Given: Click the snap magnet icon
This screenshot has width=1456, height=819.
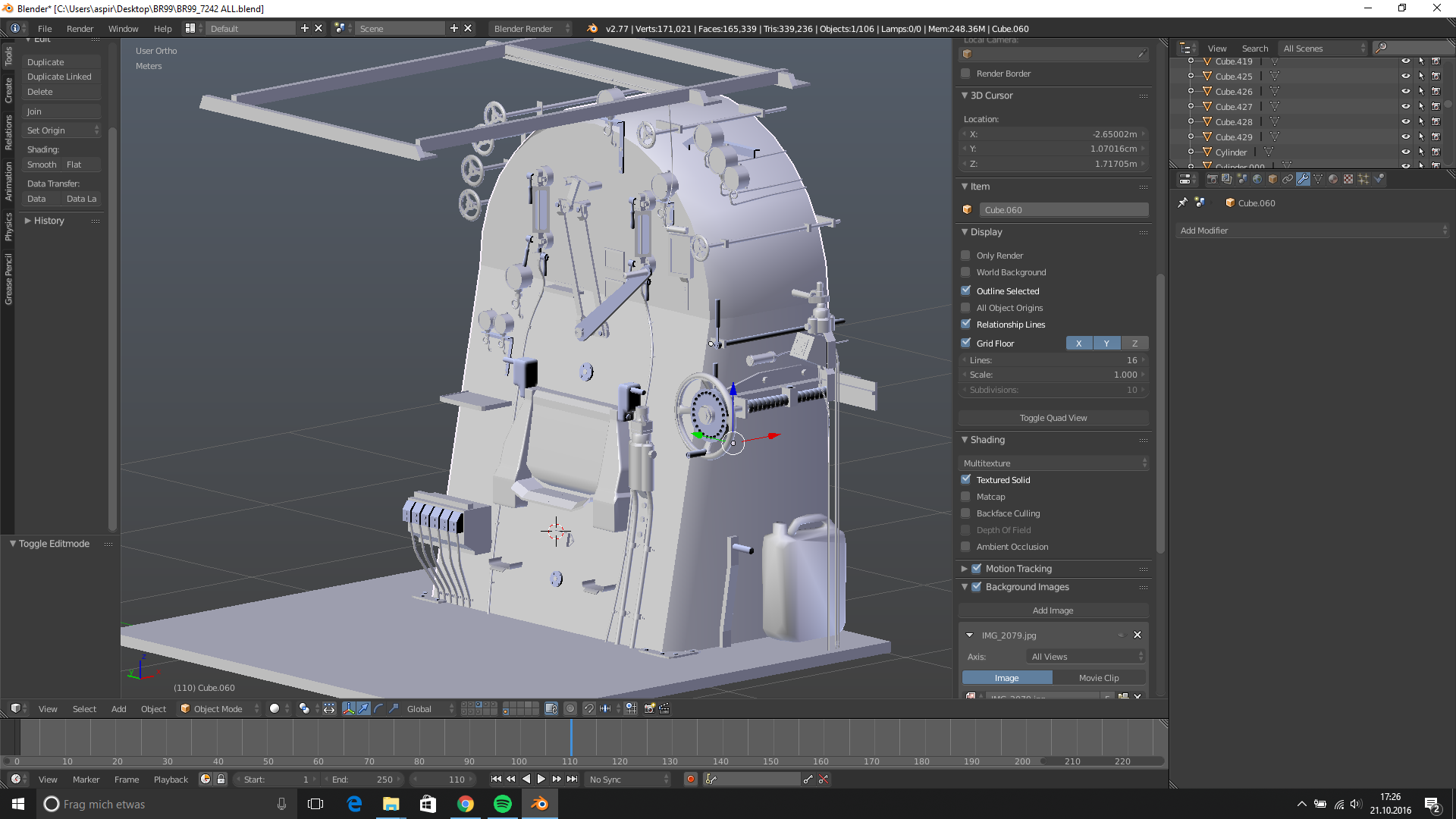Looking at the screenshot, I should click(589, 708).
